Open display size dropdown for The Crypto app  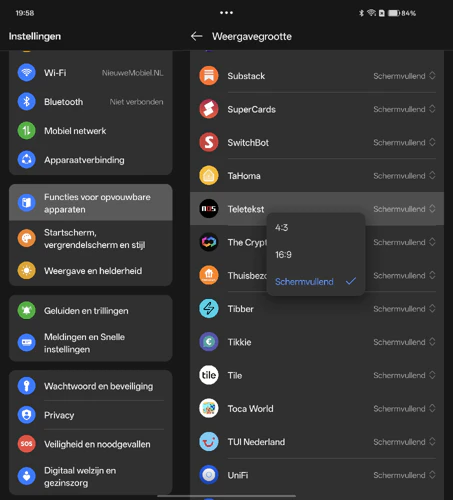[x=404, y=242]
